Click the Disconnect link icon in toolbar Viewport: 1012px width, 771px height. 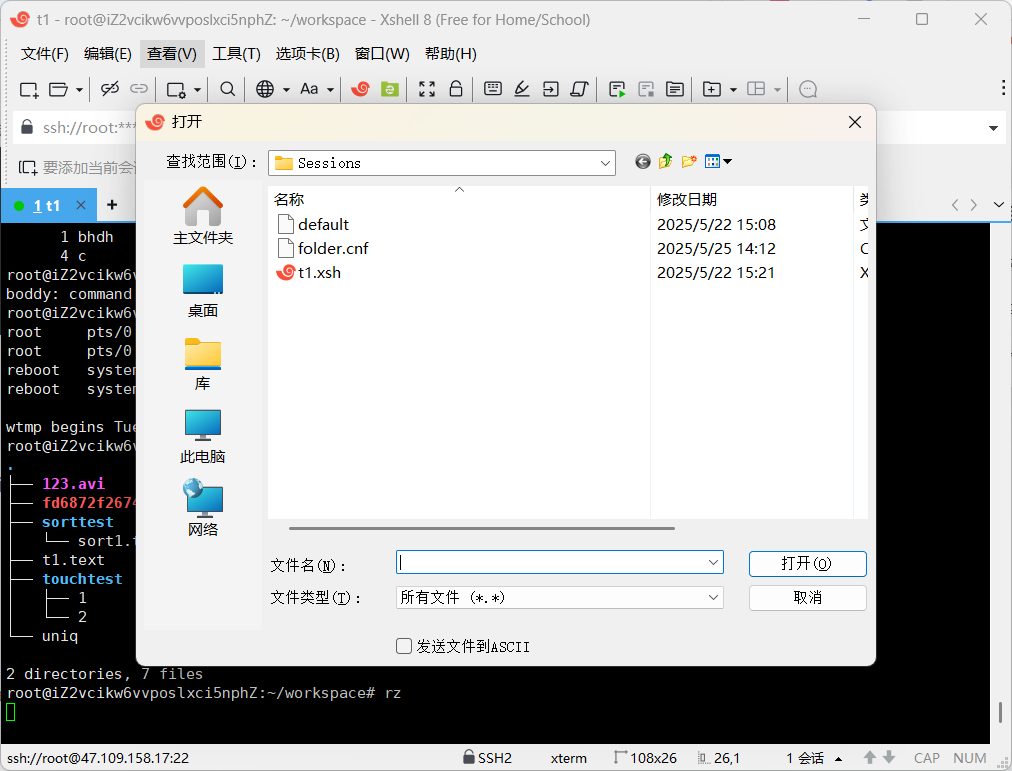click(x=110, y=89)
